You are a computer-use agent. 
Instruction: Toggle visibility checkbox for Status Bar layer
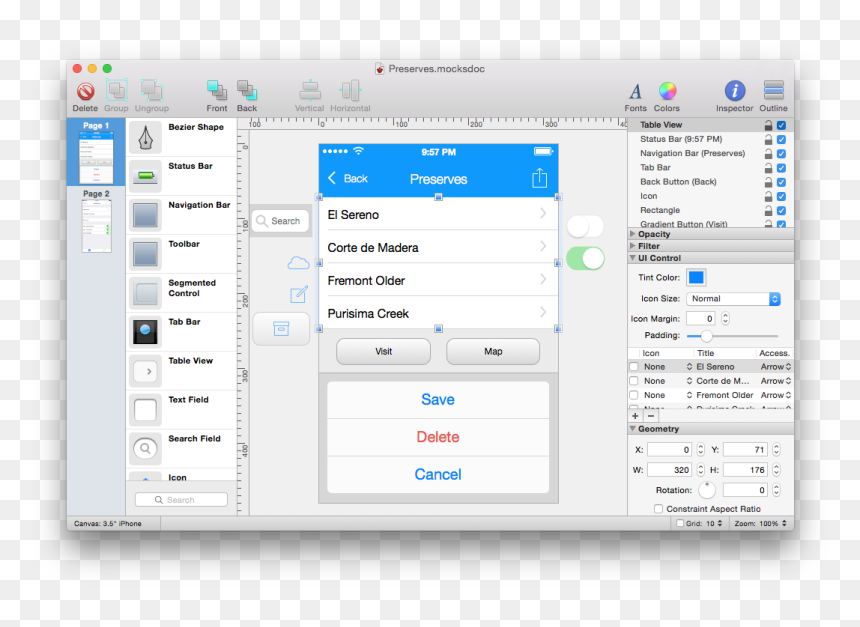point(782,139)
